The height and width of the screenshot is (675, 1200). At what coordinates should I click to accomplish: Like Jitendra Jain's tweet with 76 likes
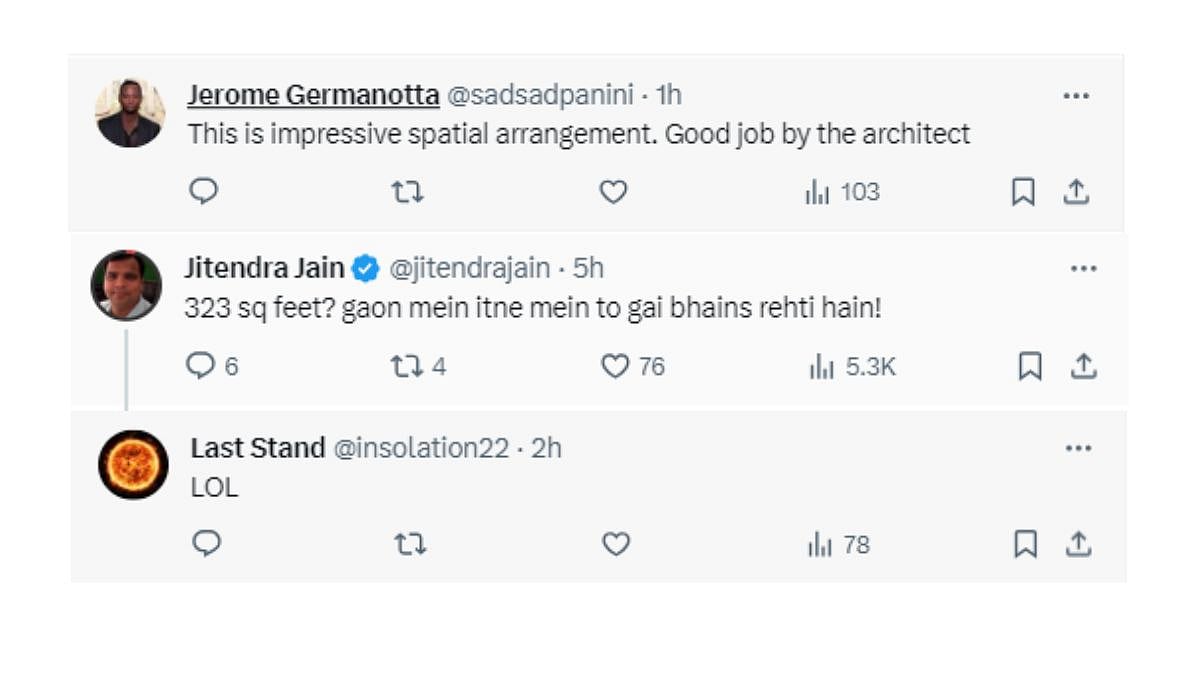point(632,367)
